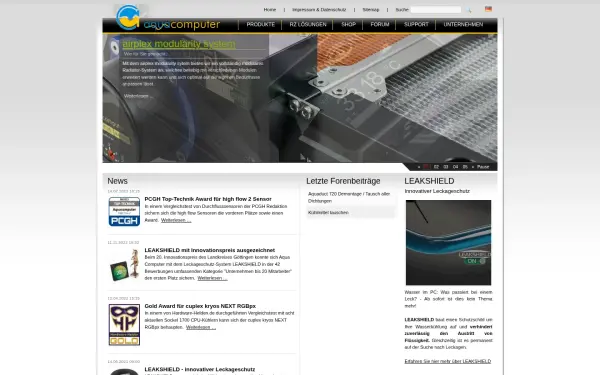
Task: Pause the banner slideshow
Action: 483,167
